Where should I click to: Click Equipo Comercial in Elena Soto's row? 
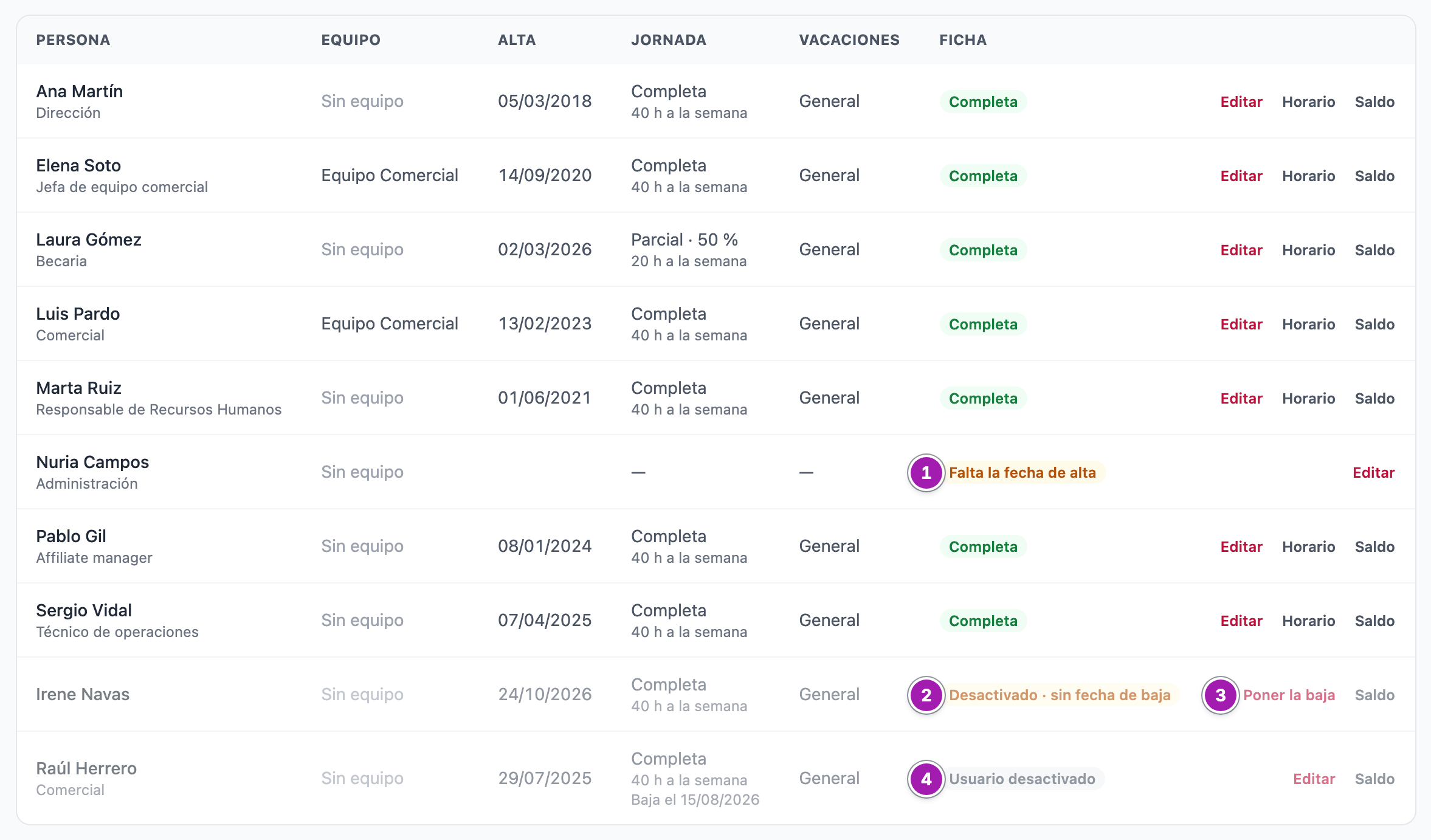390,175
